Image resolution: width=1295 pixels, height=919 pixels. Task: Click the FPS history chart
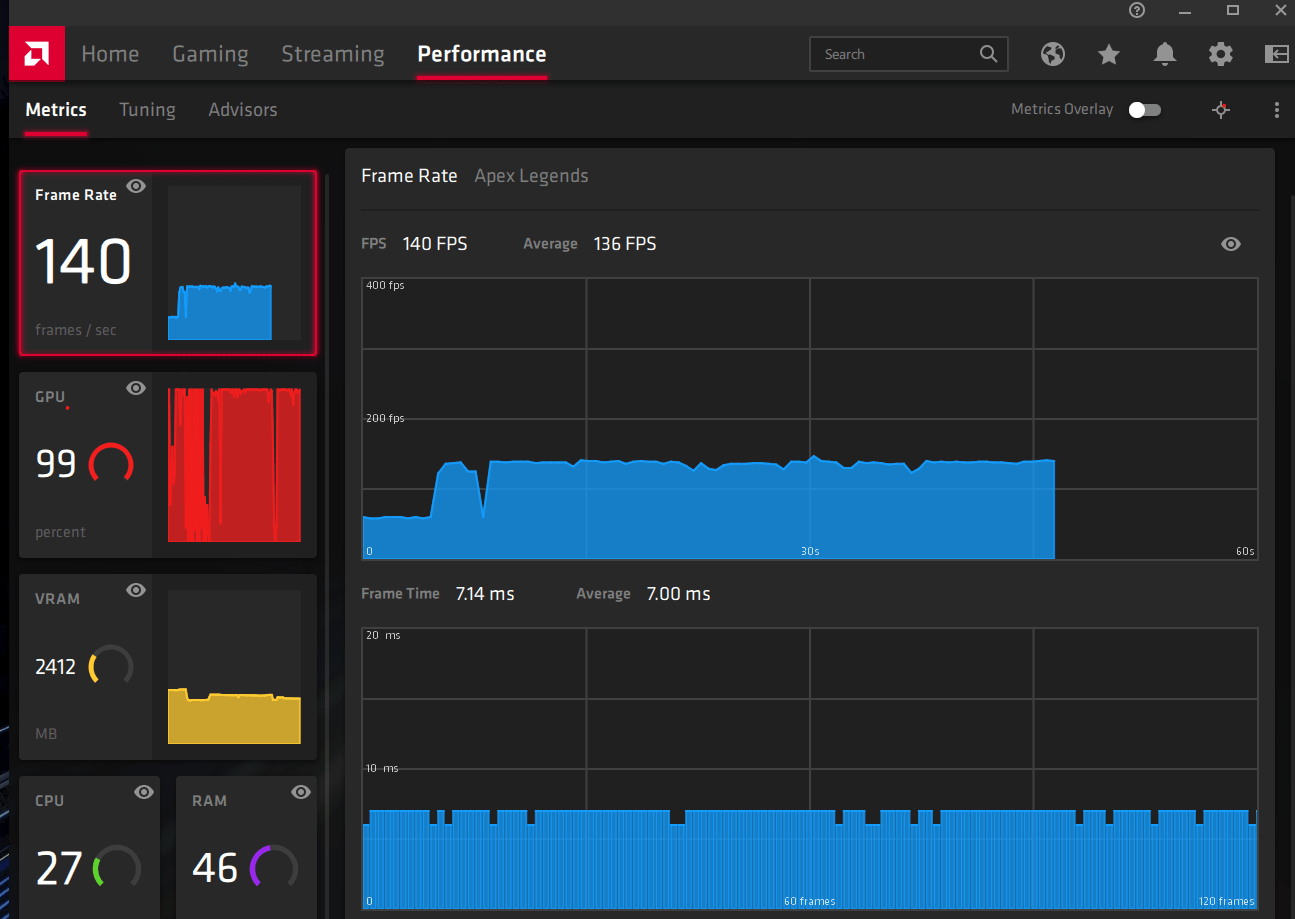pos(810,419)
